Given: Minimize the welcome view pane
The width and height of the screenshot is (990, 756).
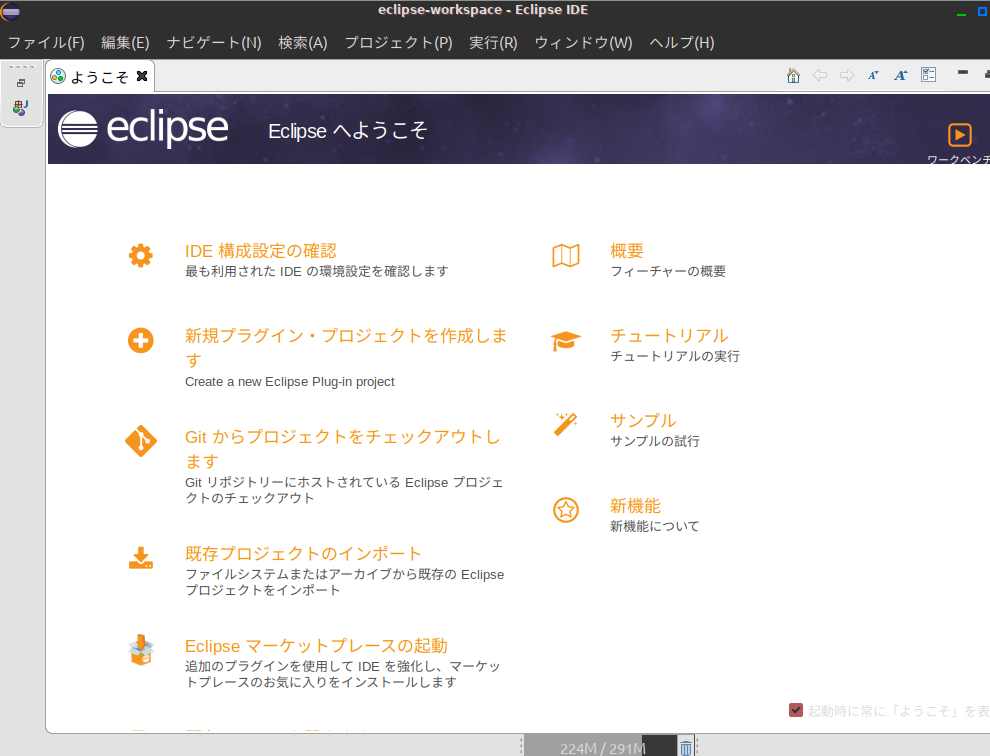Looking at the screenshot, I should point(963,73).
